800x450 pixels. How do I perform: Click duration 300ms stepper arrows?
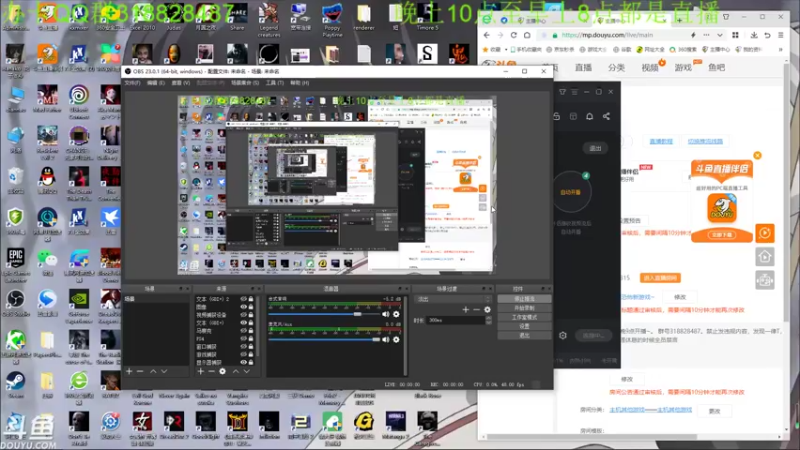pos(488,320)
